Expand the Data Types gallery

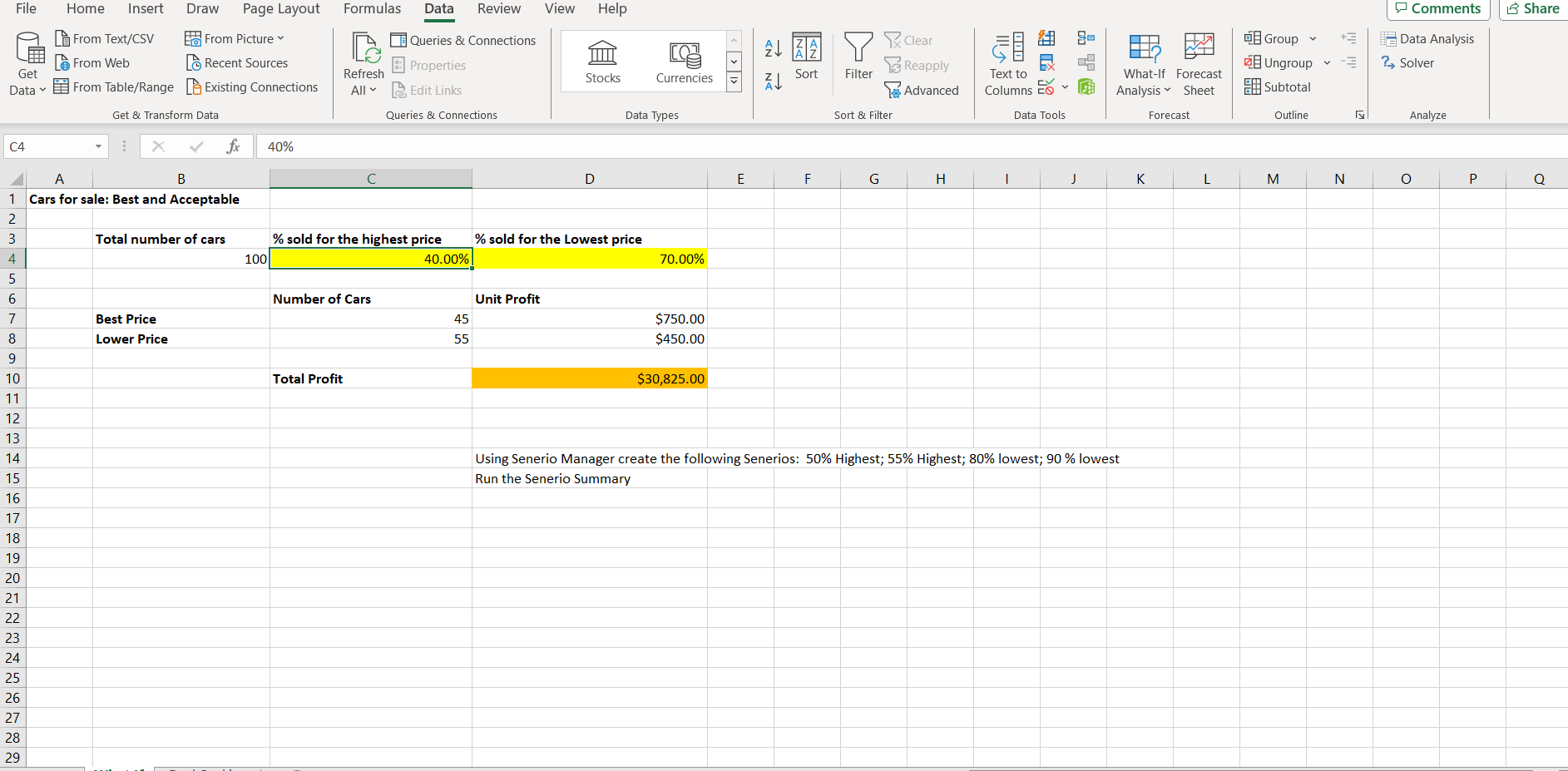tap(734, 82)
